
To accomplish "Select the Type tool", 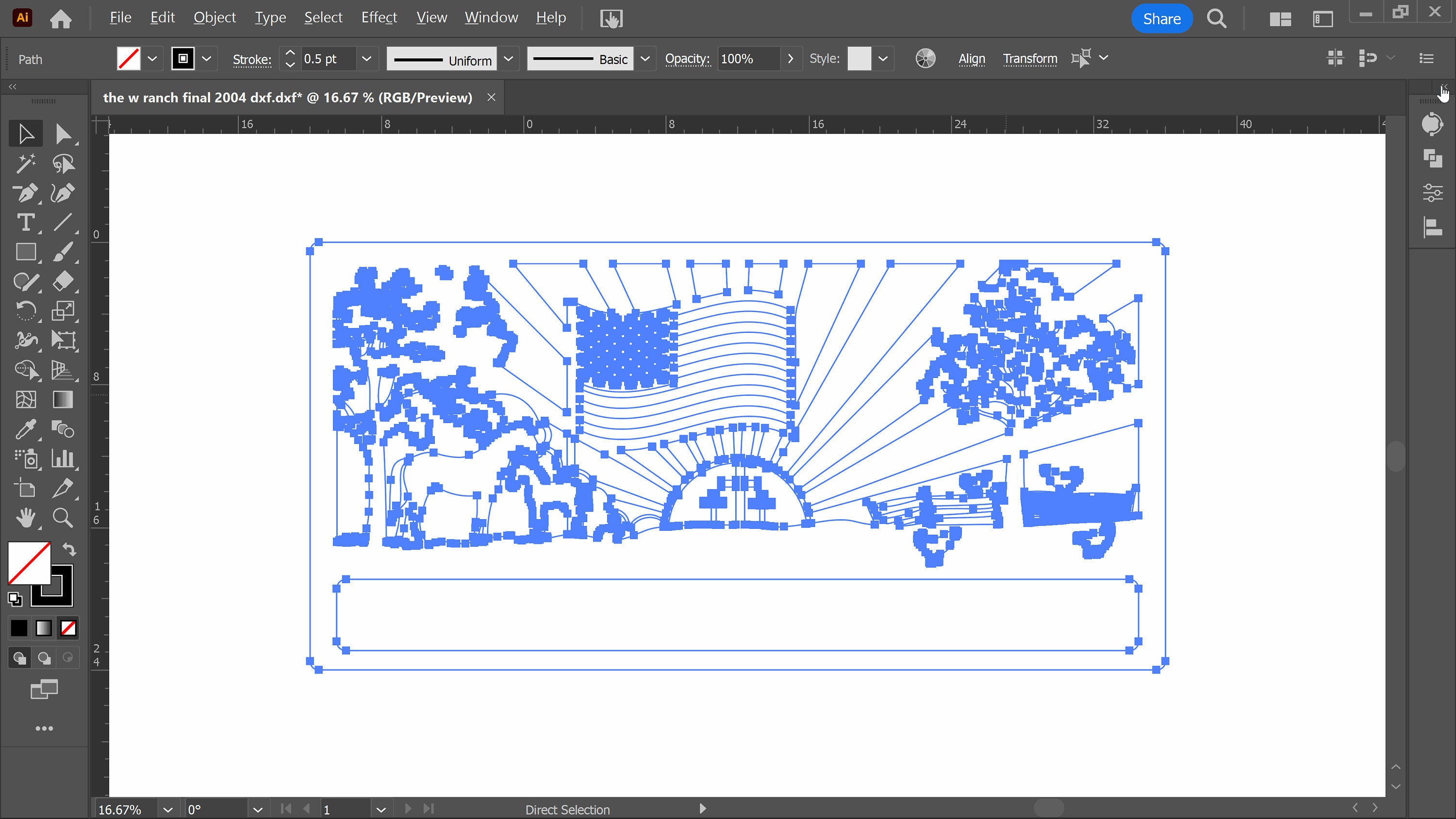I will point(25,223).
